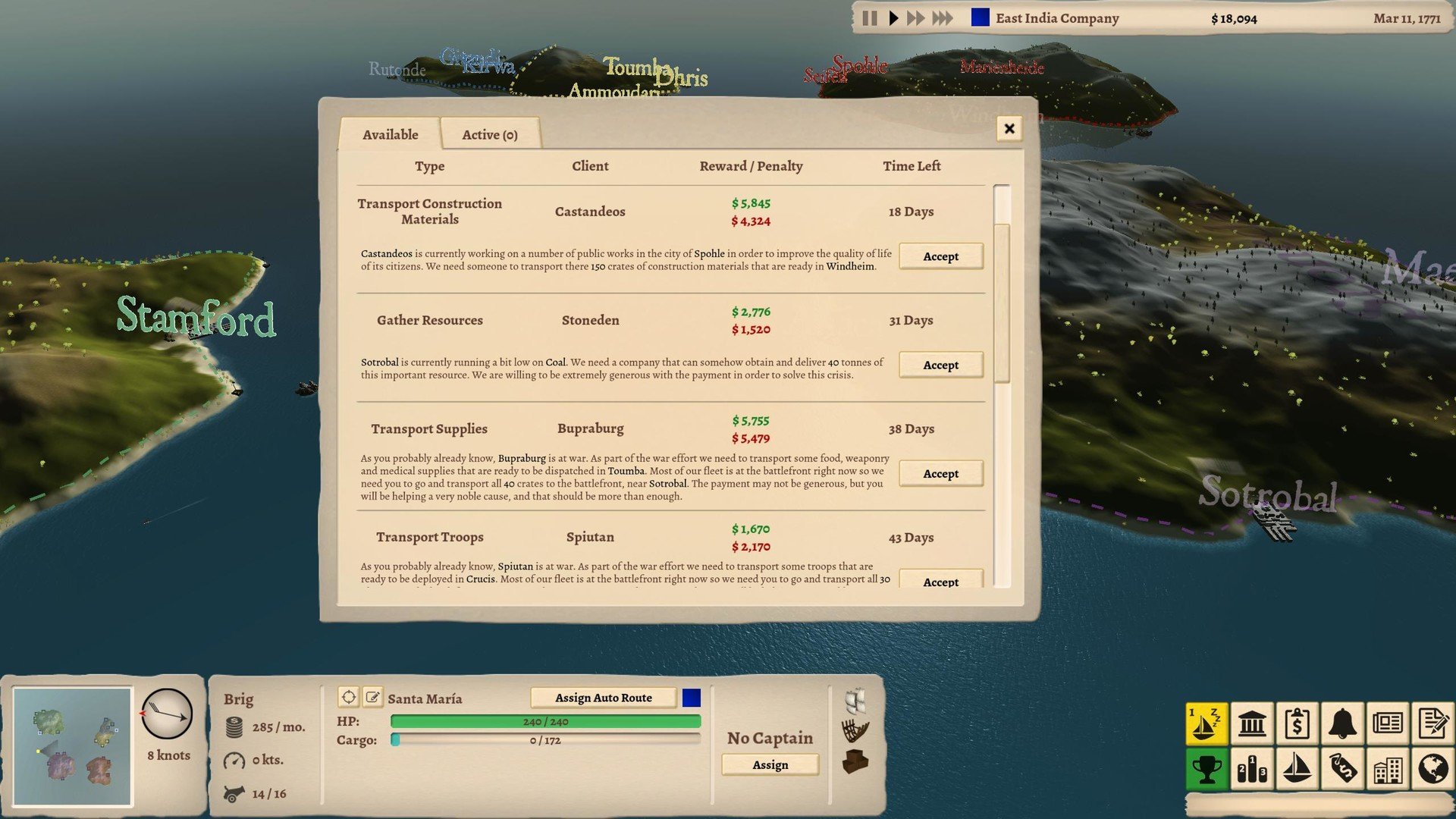
Task: Switch to the Active (0) tab
Action: tap(489, 134)
